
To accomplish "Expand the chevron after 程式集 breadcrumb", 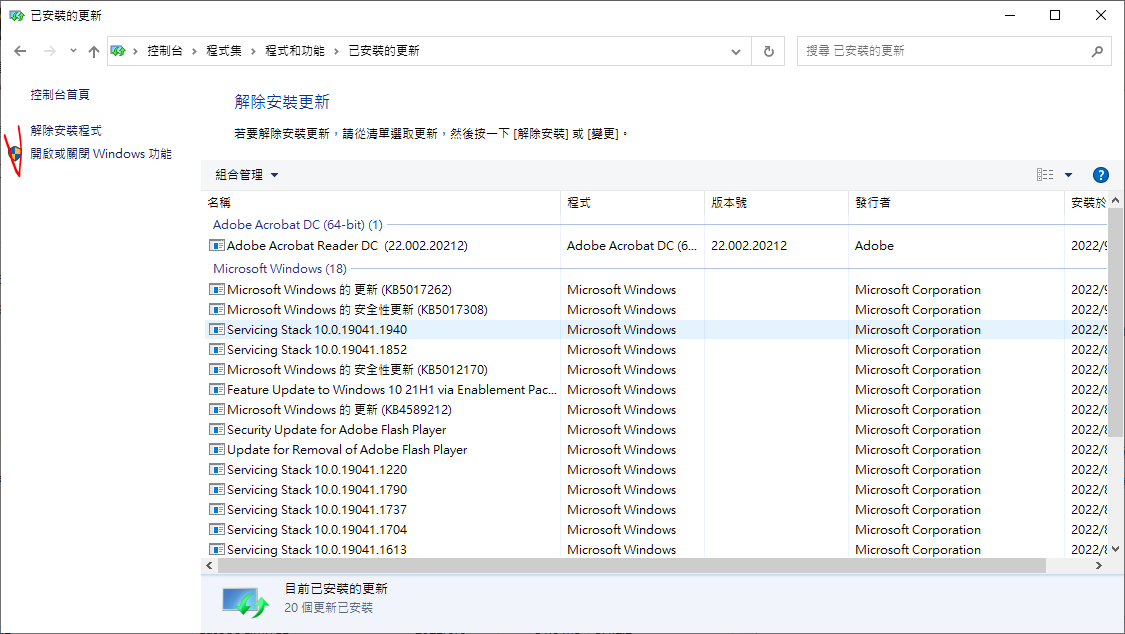I will pos(253,52).
